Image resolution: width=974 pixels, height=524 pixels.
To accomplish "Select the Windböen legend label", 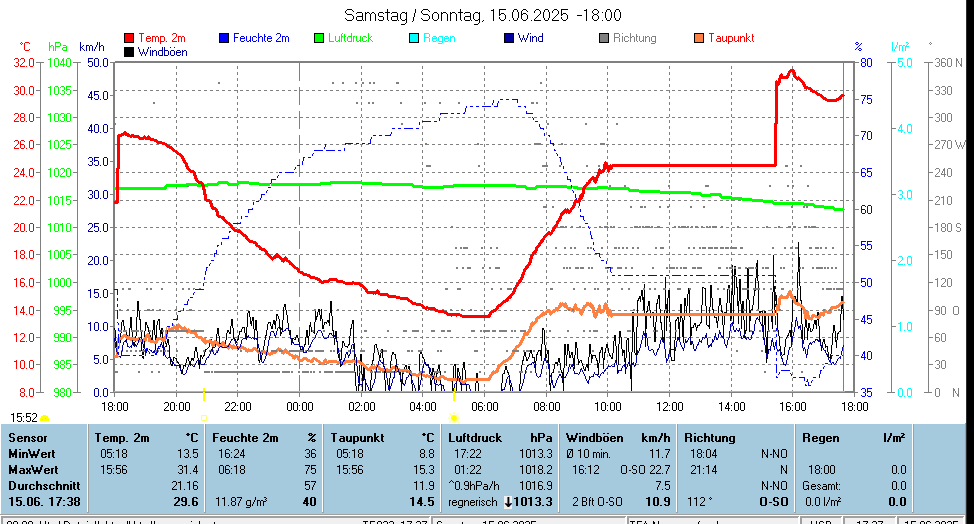I will (163, 52).
